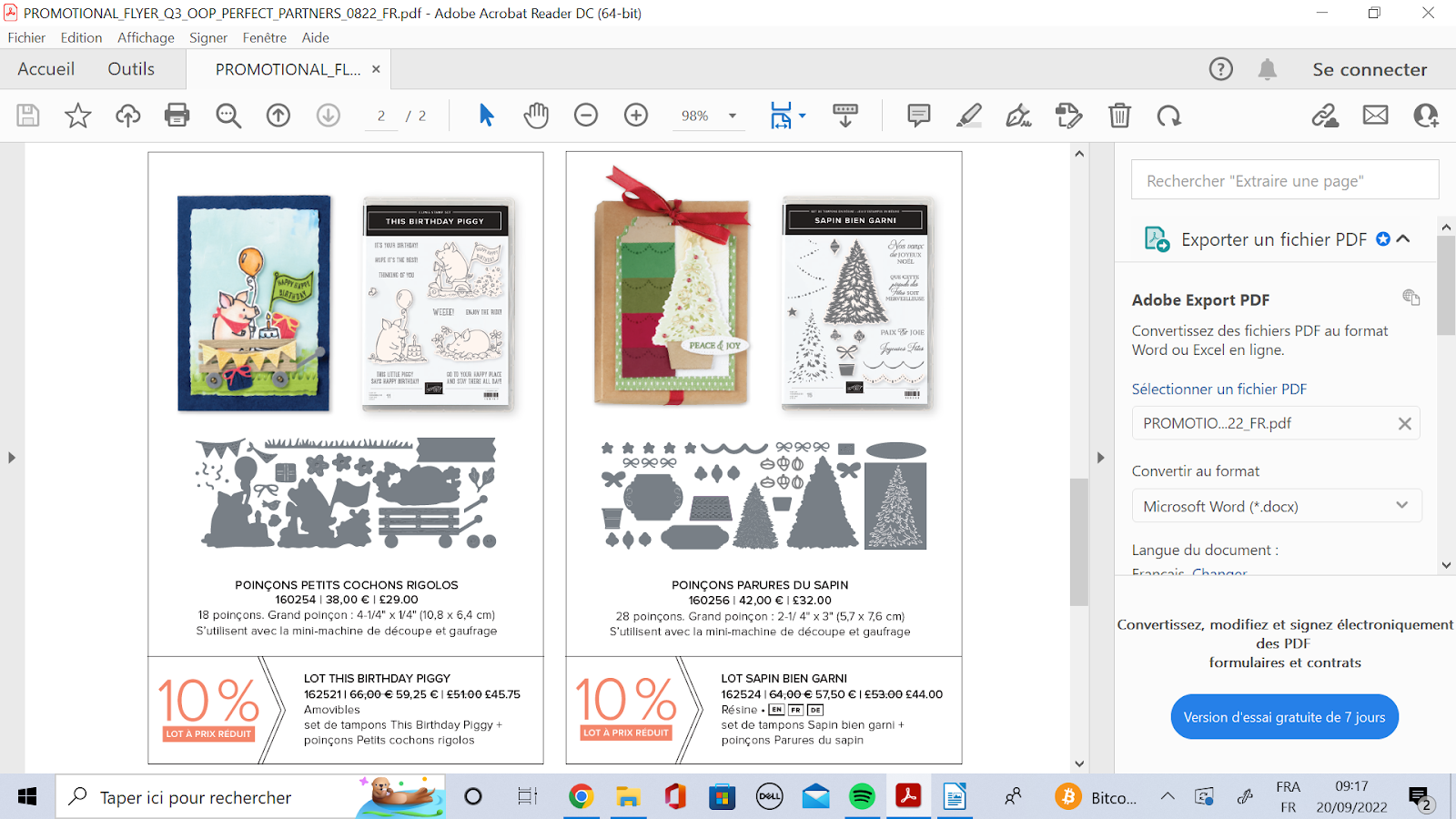Click the page number field
Image resolution: width=1456 pixels, height=819 pixels.
click(381, 116)
